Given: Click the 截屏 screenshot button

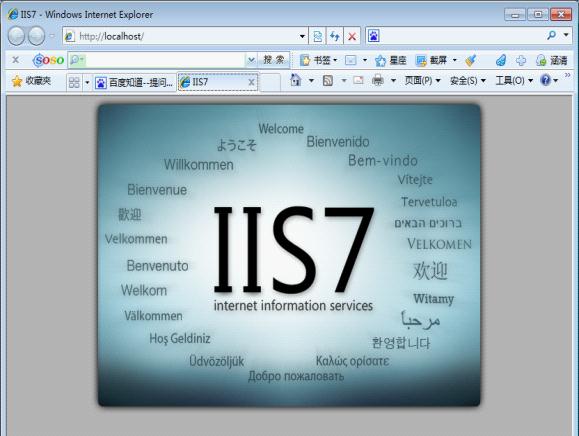Looking at the screenshot, I should coord(431,60).
